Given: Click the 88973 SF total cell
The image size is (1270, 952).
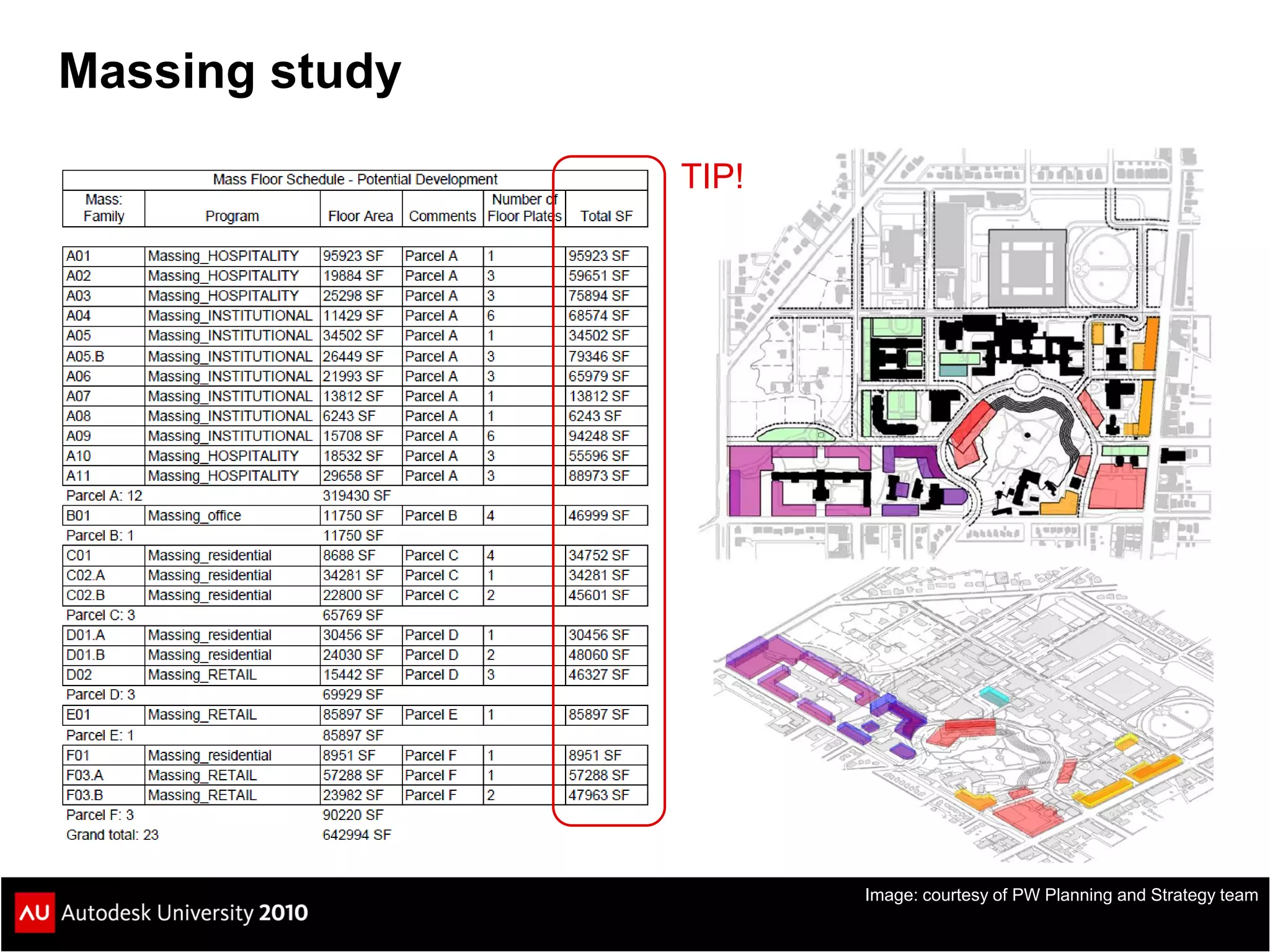Looking at the screenshot, I should click(x=606, y=475).
